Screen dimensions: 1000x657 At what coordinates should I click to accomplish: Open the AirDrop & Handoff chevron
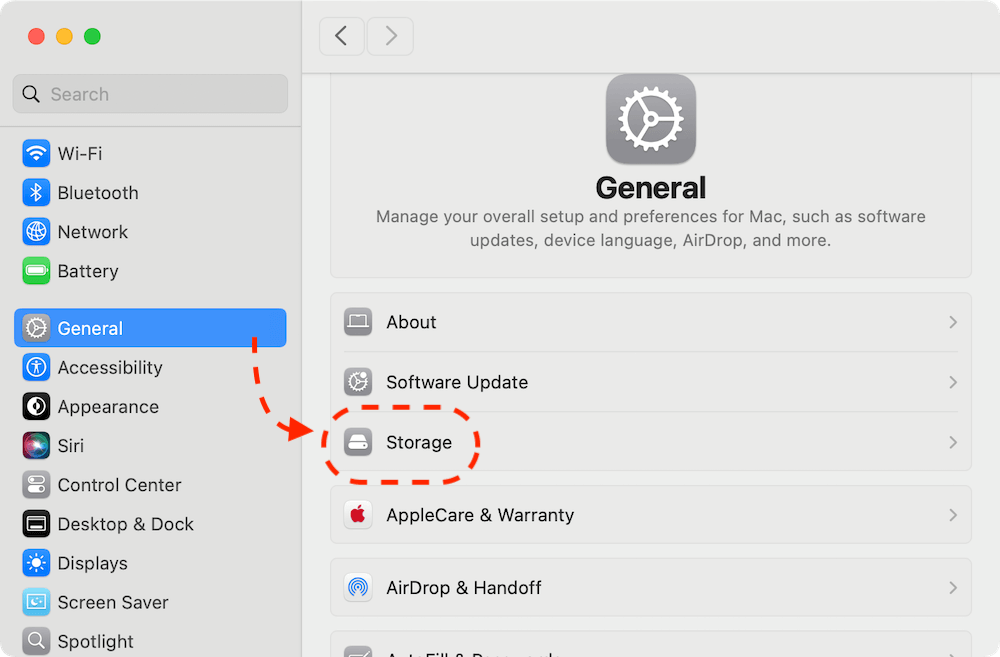(952, 588)
